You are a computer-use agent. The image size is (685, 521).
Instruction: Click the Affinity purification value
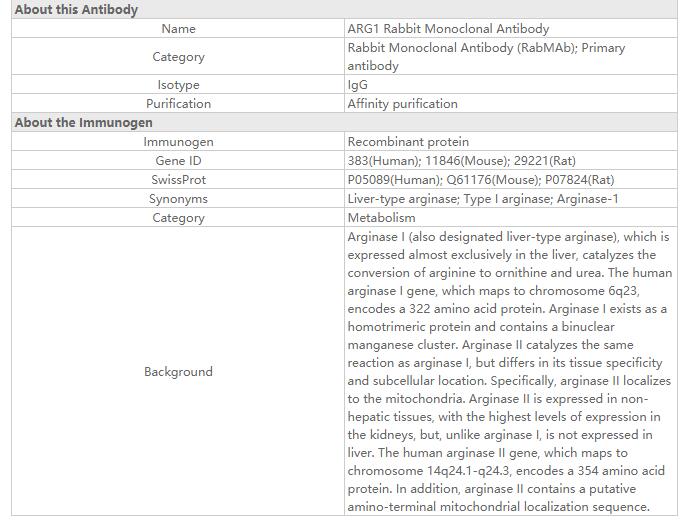point(402,104)
